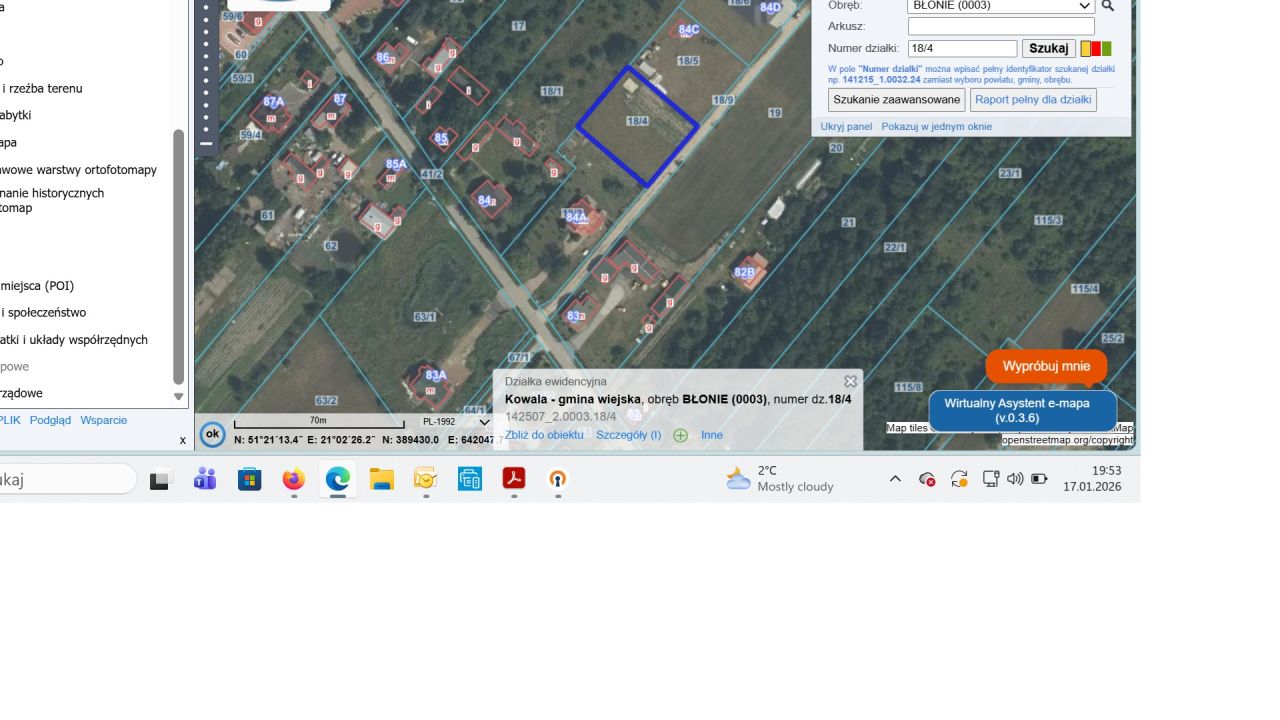Open the PL-1992 coordinate system dropdown
The height and width of the screenshot is (720, 1280).
tap(455, 422)
